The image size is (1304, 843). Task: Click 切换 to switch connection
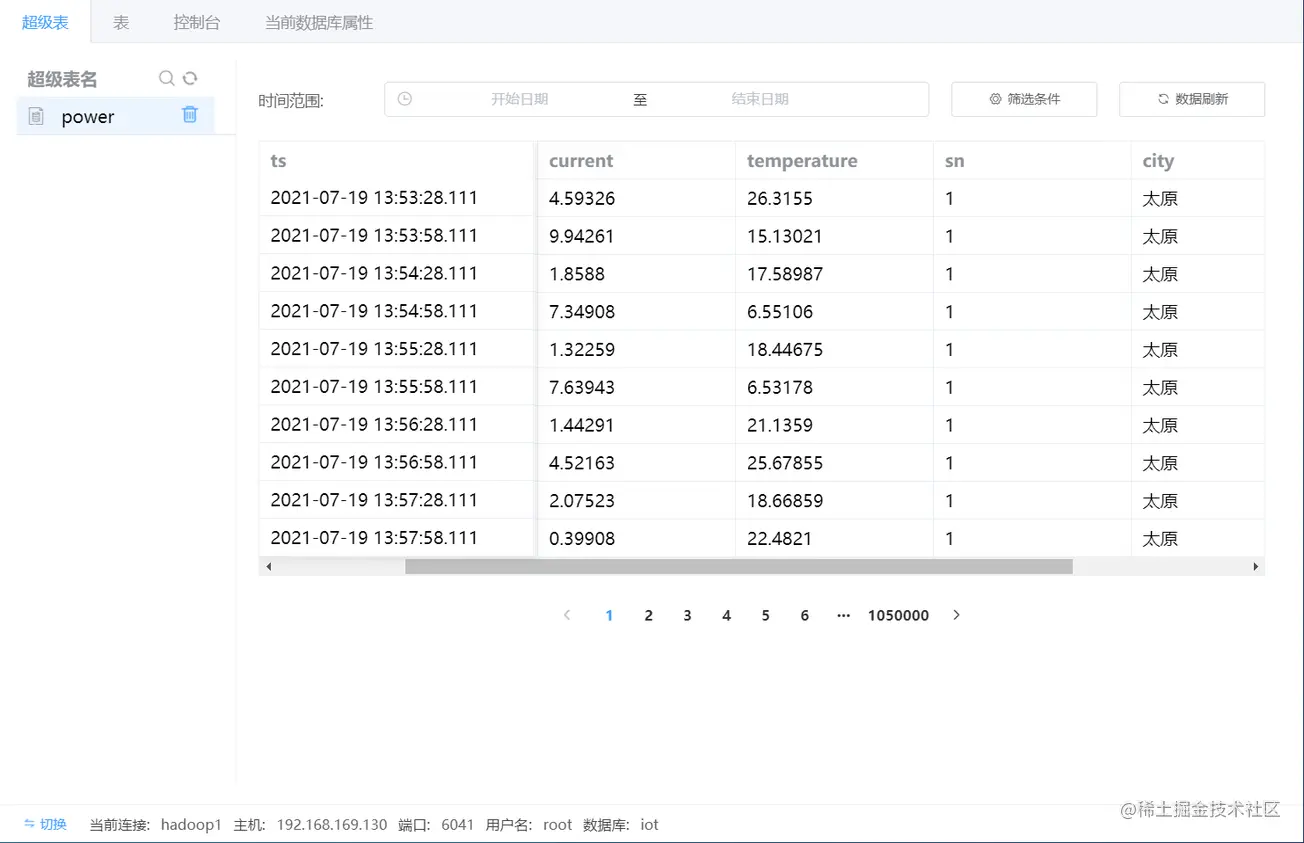coord(45,824)
